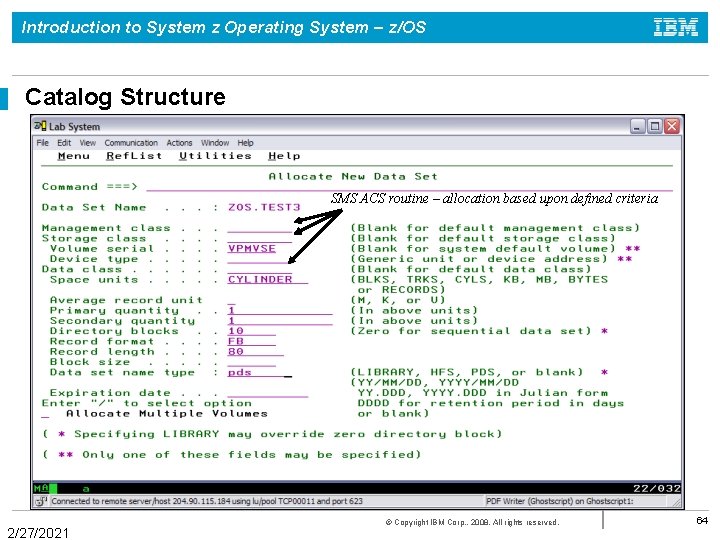Viewport: 720px width, 540px height.
Task: Select the Allocate Multiple Volumes option field
Action: [45, 414]
